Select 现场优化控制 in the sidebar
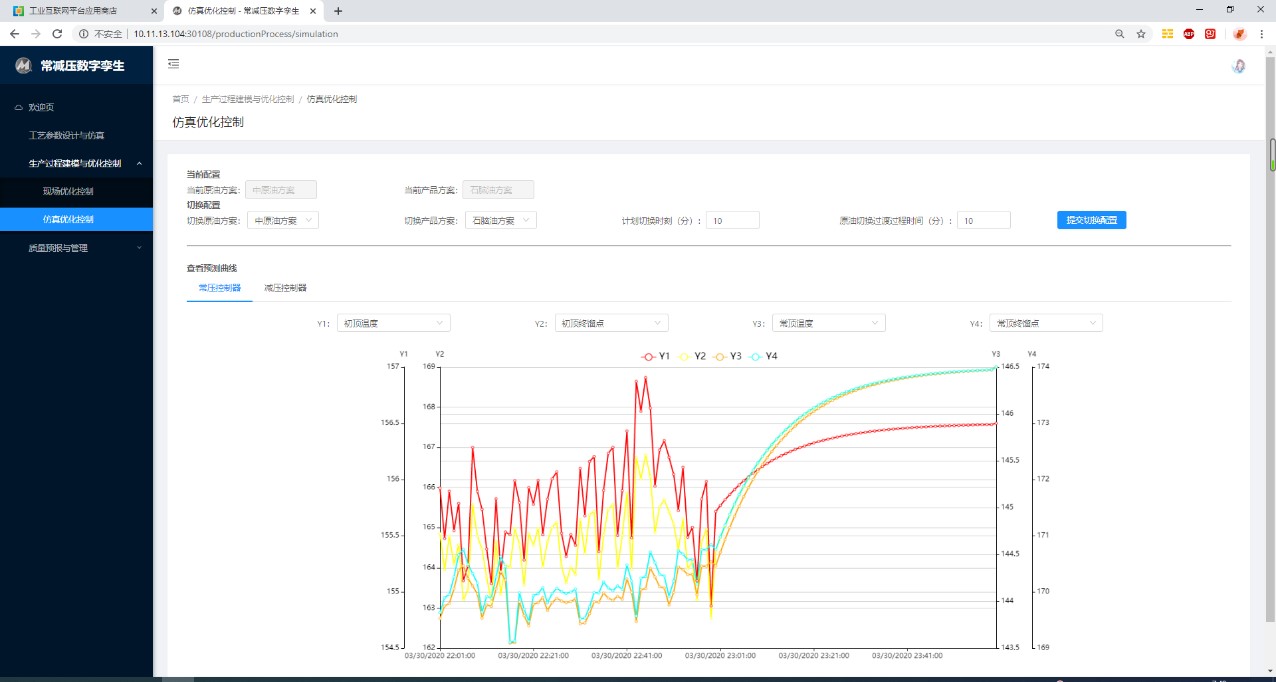This screenshot has width=1276, height=682. point(68,191)
